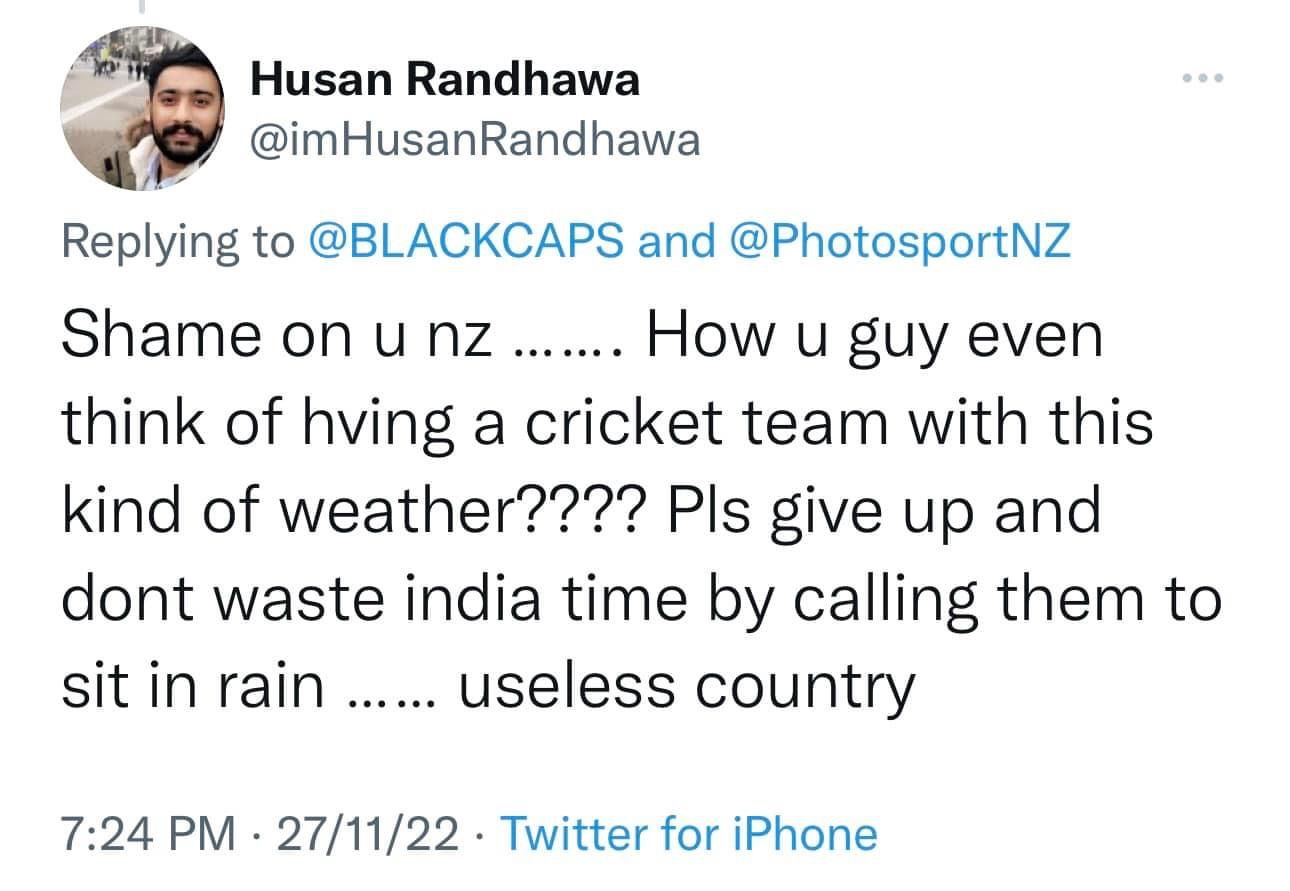Click the Twitter for iPhone source link
1290x891 pixels.
tap(687, 833)
